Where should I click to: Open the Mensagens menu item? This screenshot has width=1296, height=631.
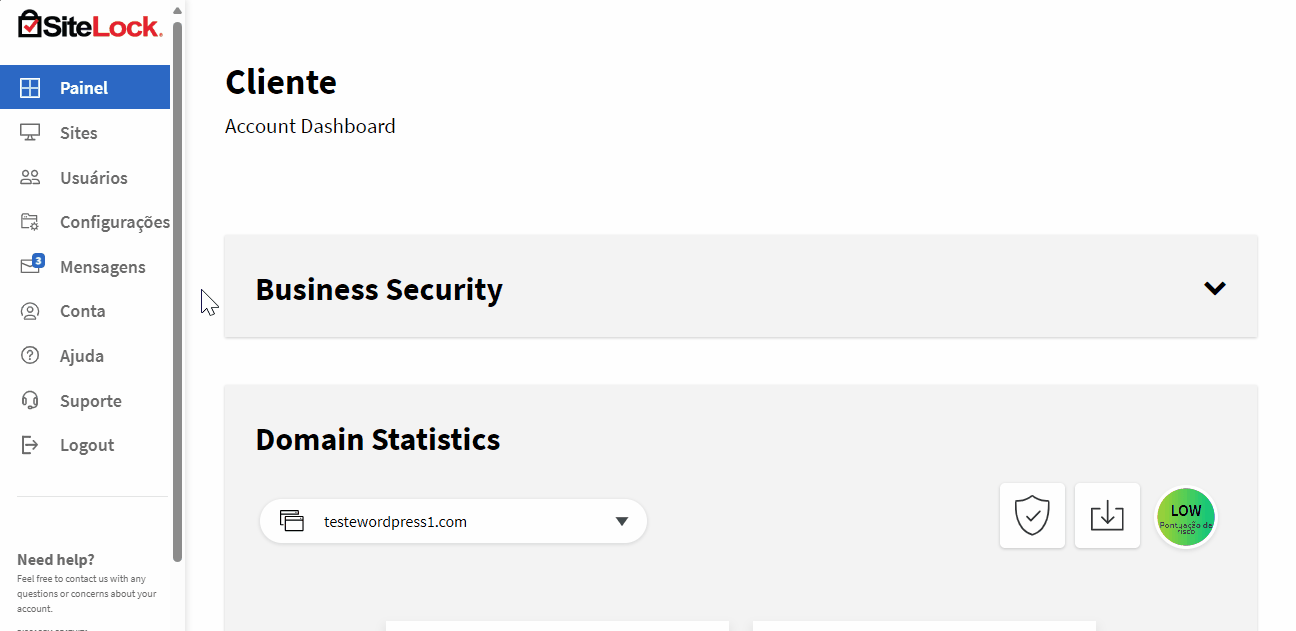(x=85, y=267)
